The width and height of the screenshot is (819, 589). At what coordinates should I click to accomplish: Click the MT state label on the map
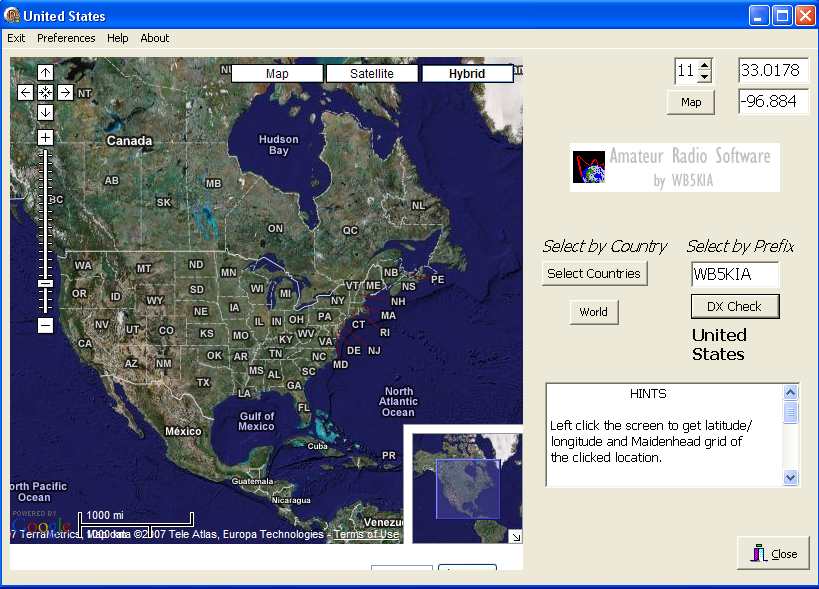pos(144,268)
